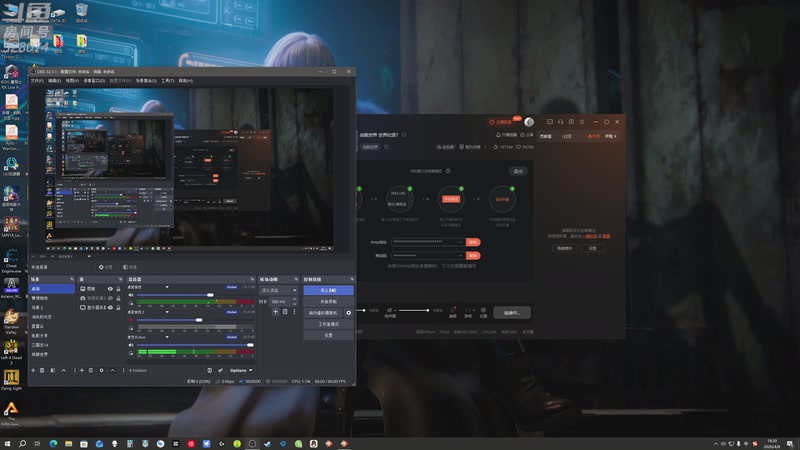Copy the stream key with the orange button
The height and width of the screenshot is (450, 800).
[473, 255]
